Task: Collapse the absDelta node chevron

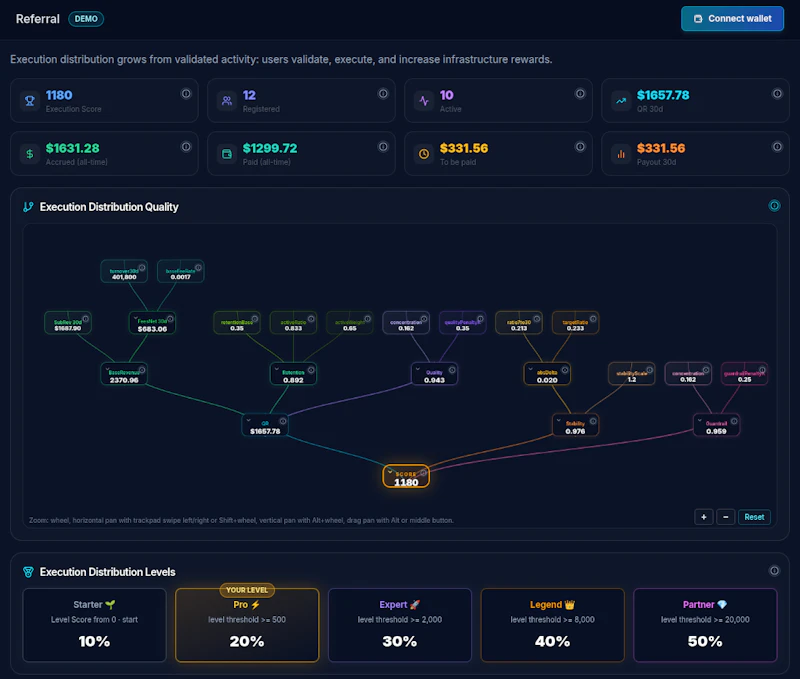Action: 530,369
